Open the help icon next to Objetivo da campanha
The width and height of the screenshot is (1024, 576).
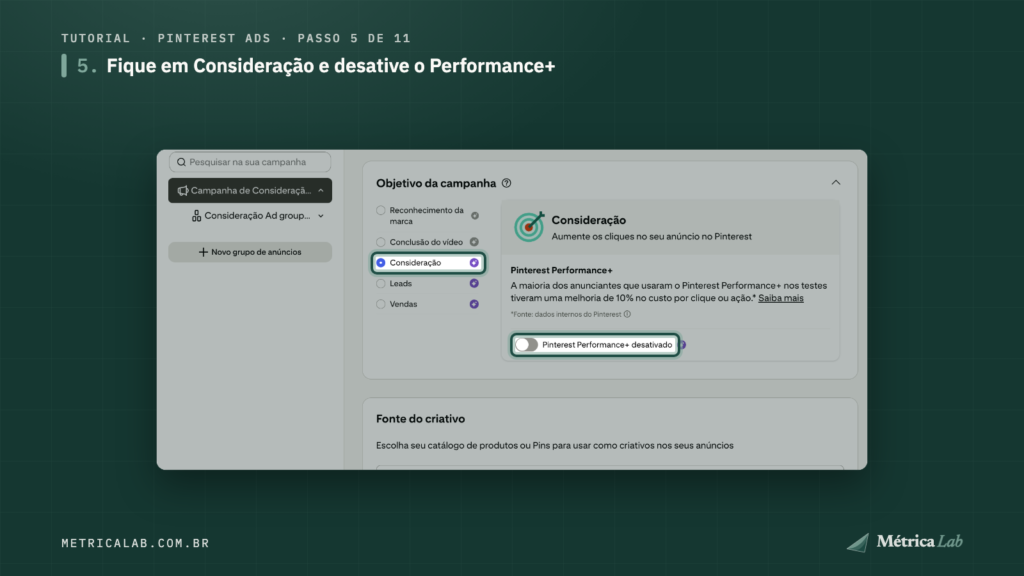(x=507, y=184)
